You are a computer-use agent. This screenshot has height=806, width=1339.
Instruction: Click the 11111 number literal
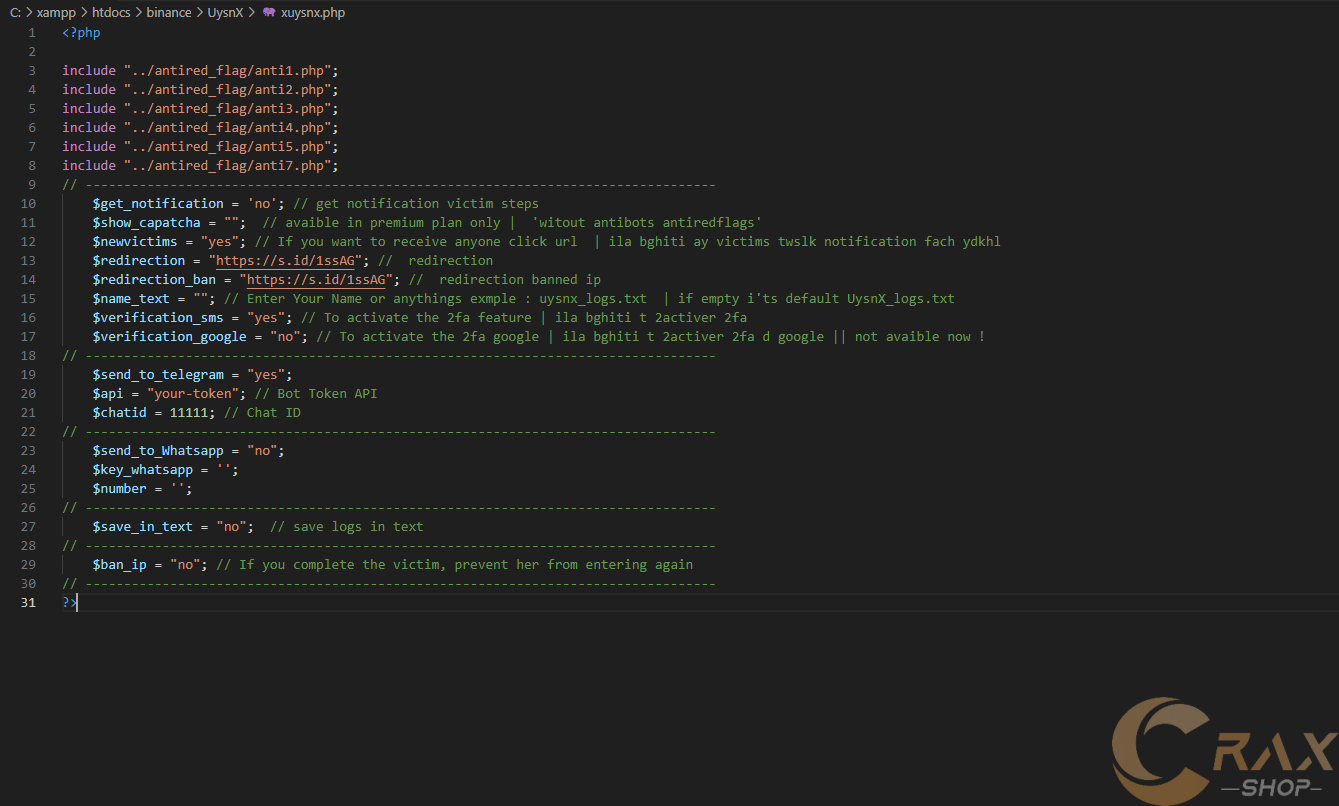(189, 412)
